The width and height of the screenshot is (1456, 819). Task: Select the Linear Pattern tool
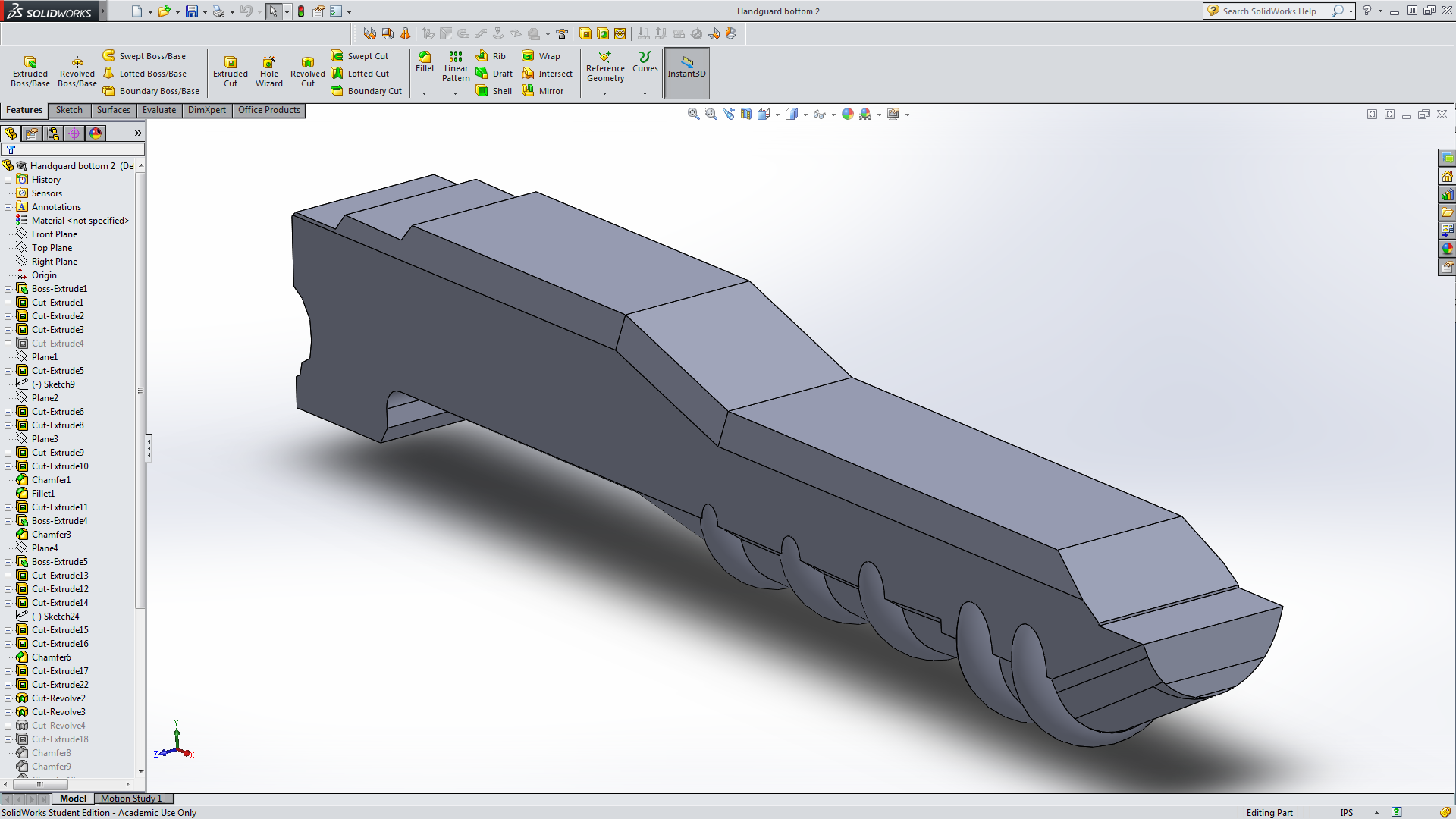coord(456,67)
